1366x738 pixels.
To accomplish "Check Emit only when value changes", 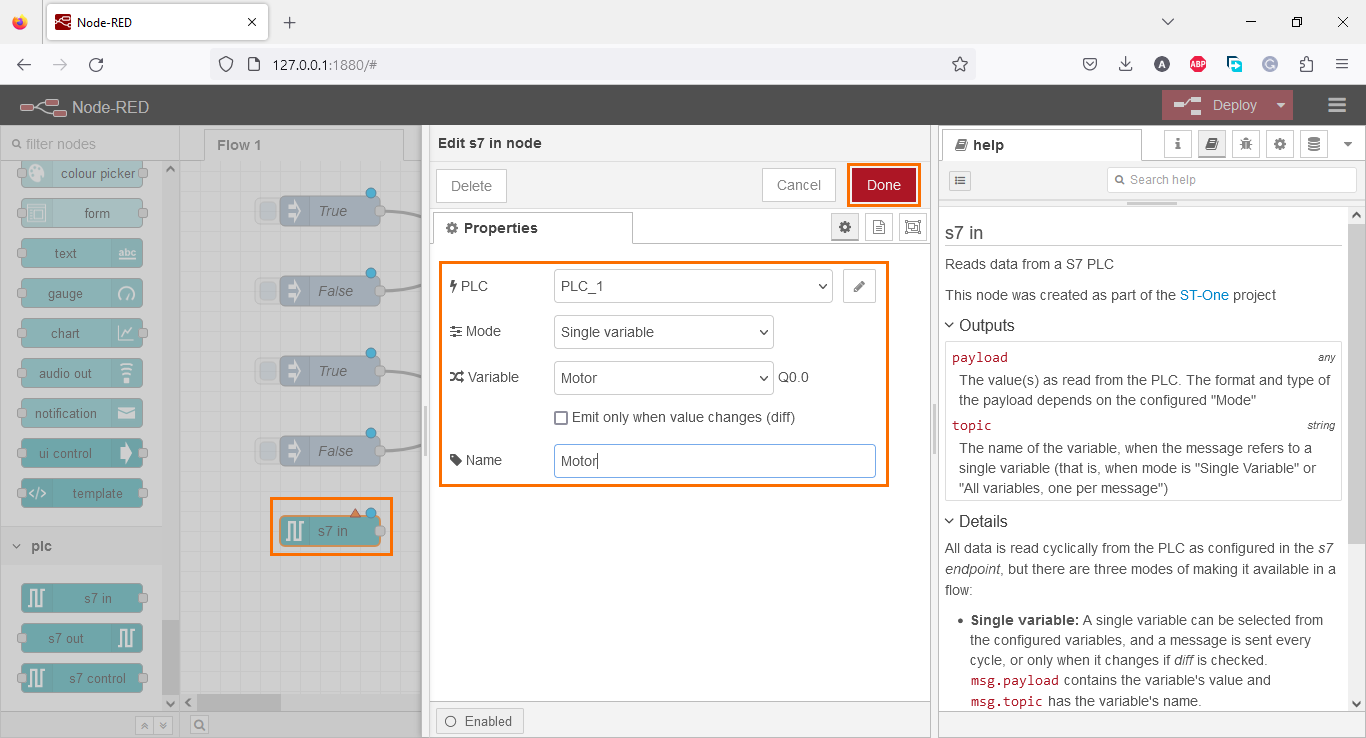I will pyautogui.click(x=561, y=418).
